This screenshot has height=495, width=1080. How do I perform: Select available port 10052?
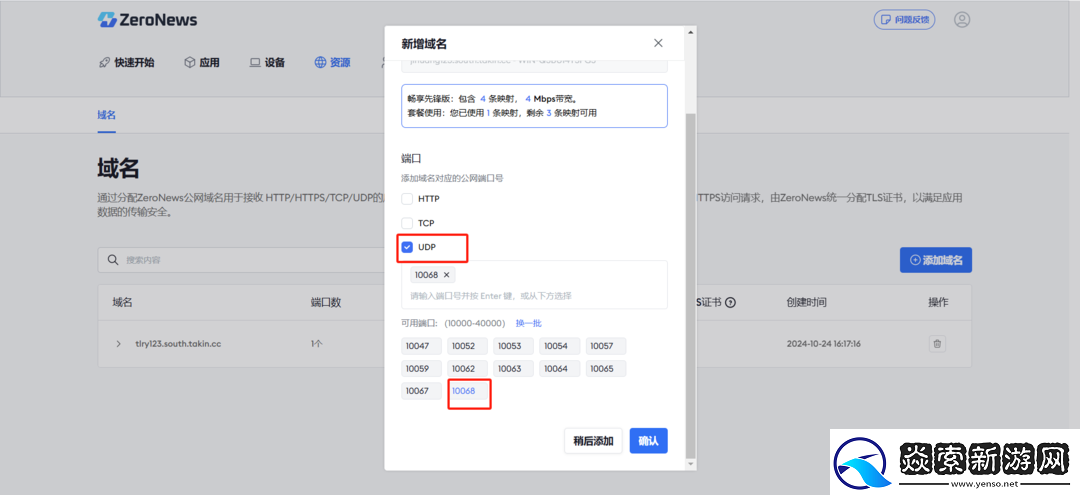(467, 346)
